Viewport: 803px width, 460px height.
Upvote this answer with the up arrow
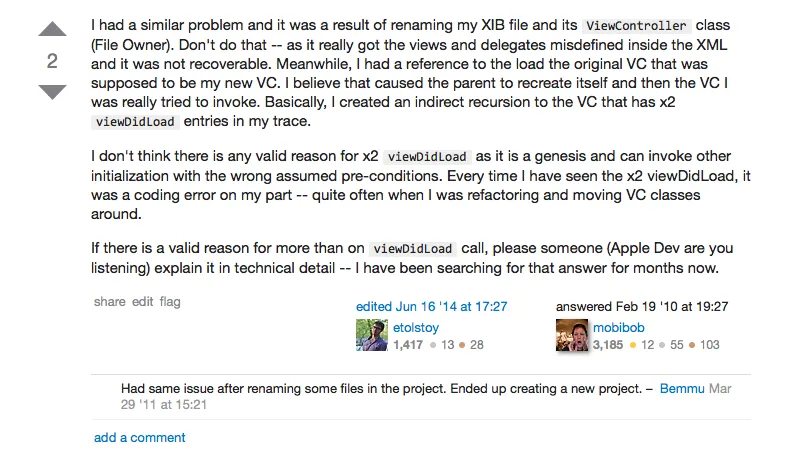[x=51, y=30]
